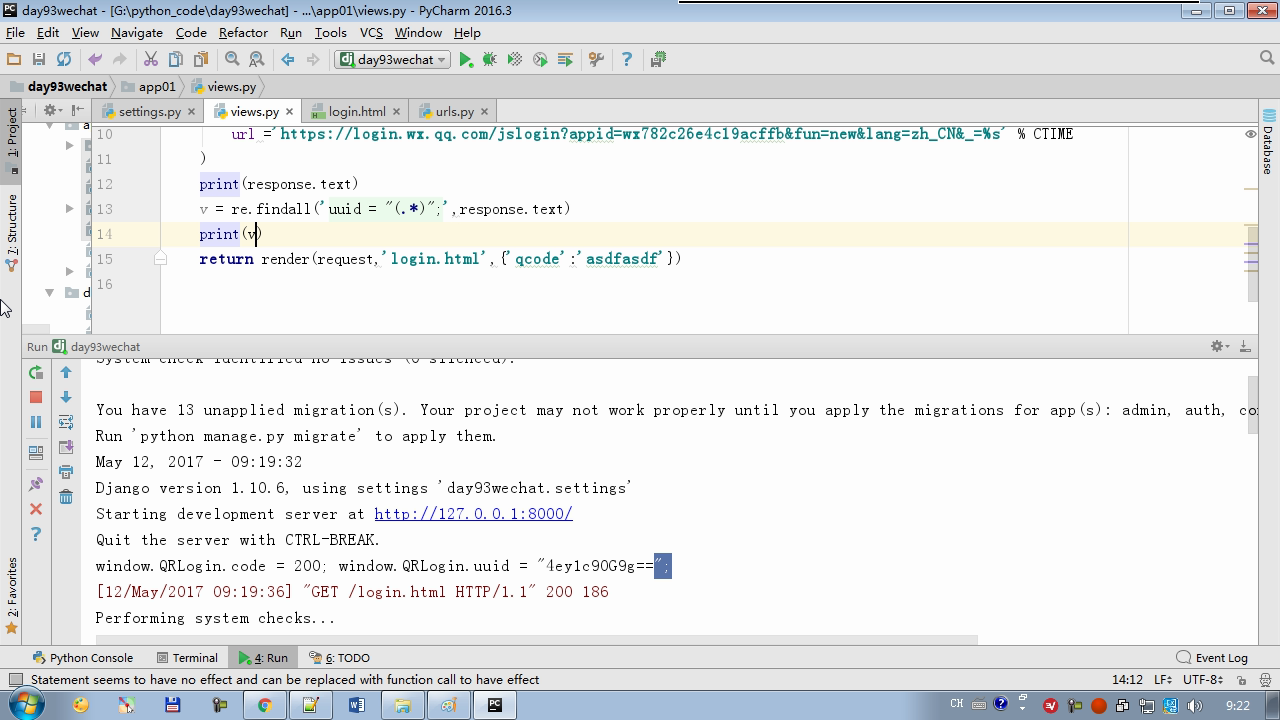1280x720 pixels.
Task: Clear all console output with trash icon
Action: point(66,497)
